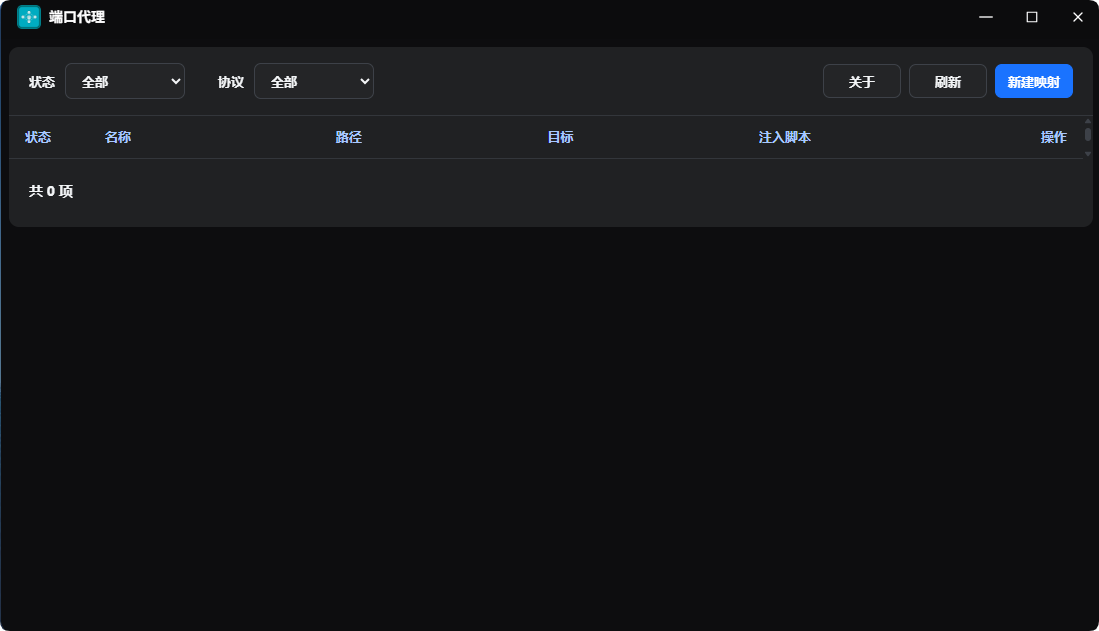
Task: Click the 刷新 button
Action: pos(948,81)
